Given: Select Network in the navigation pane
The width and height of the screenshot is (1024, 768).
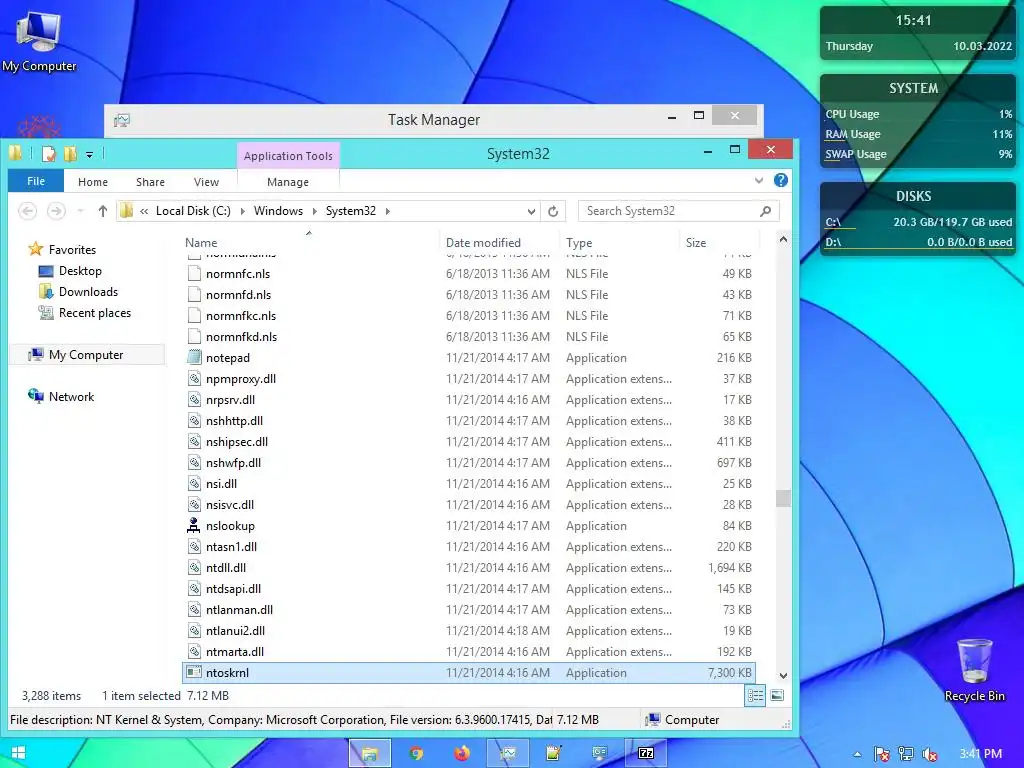Looking at the screenshot, I should (x=71, y=396).
